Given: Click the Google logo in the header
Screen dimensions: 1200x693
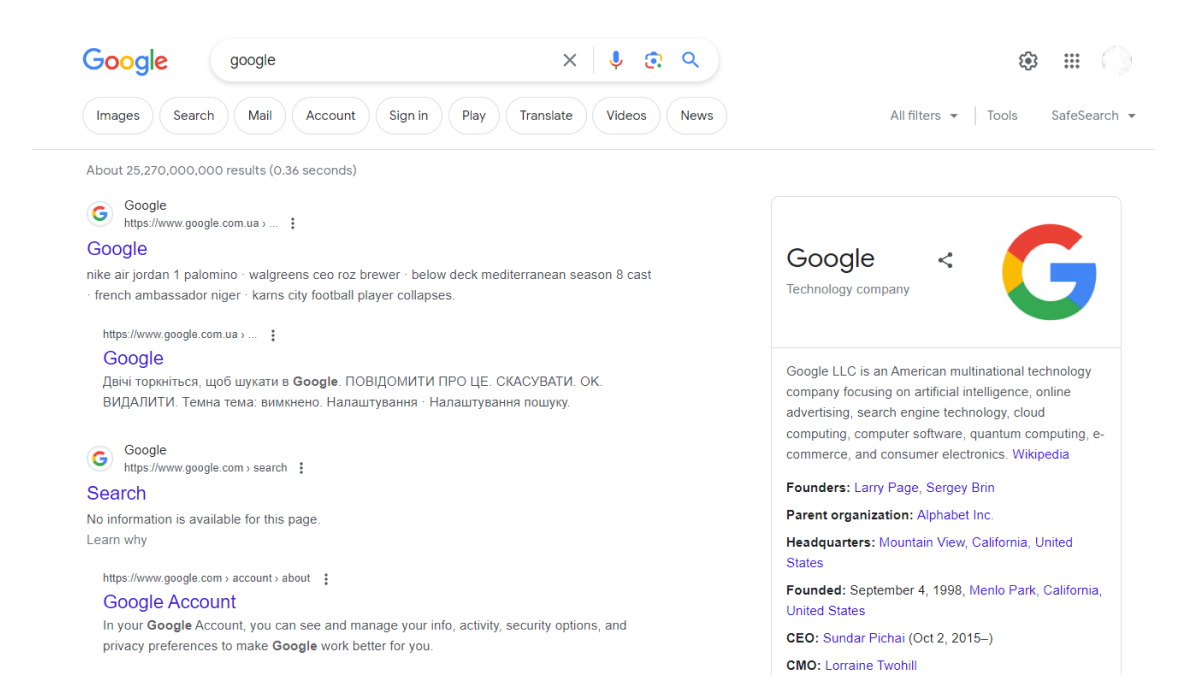Looking at the screenshot, I should click(x=125, y=61).
